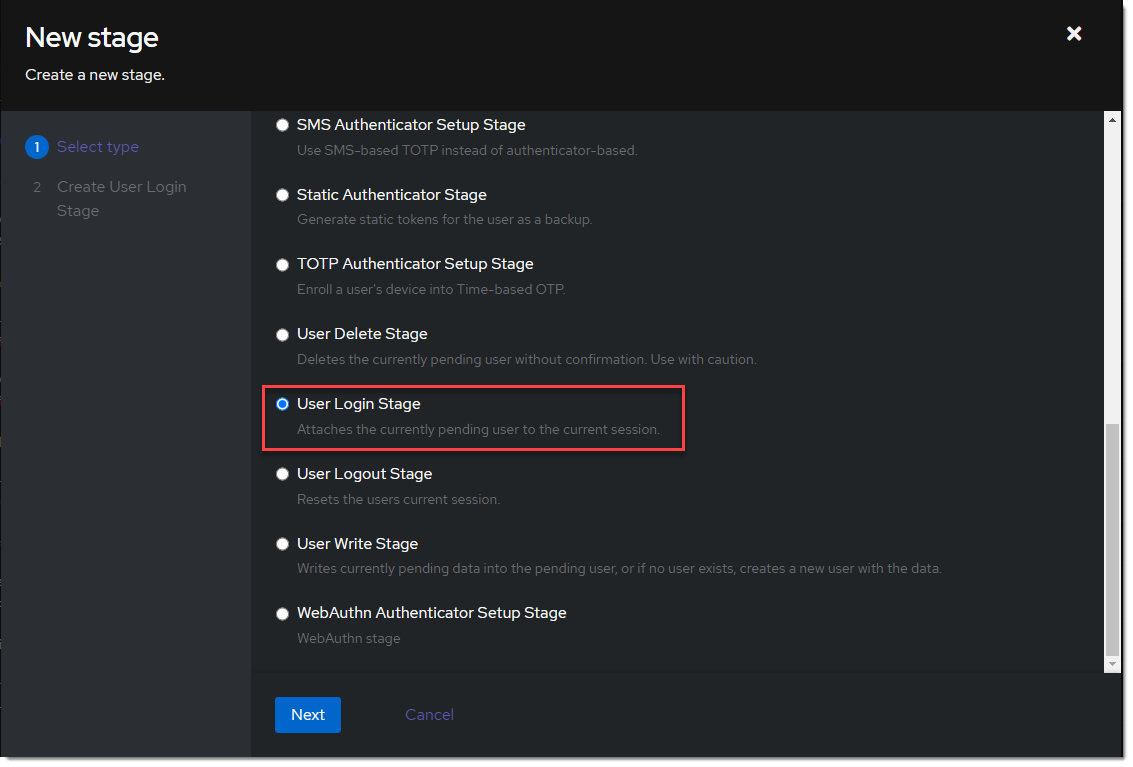The height and width of the screenshot is (767, 1133).
Task: Go to the Select type wizard step
Action: coord(98,147)
